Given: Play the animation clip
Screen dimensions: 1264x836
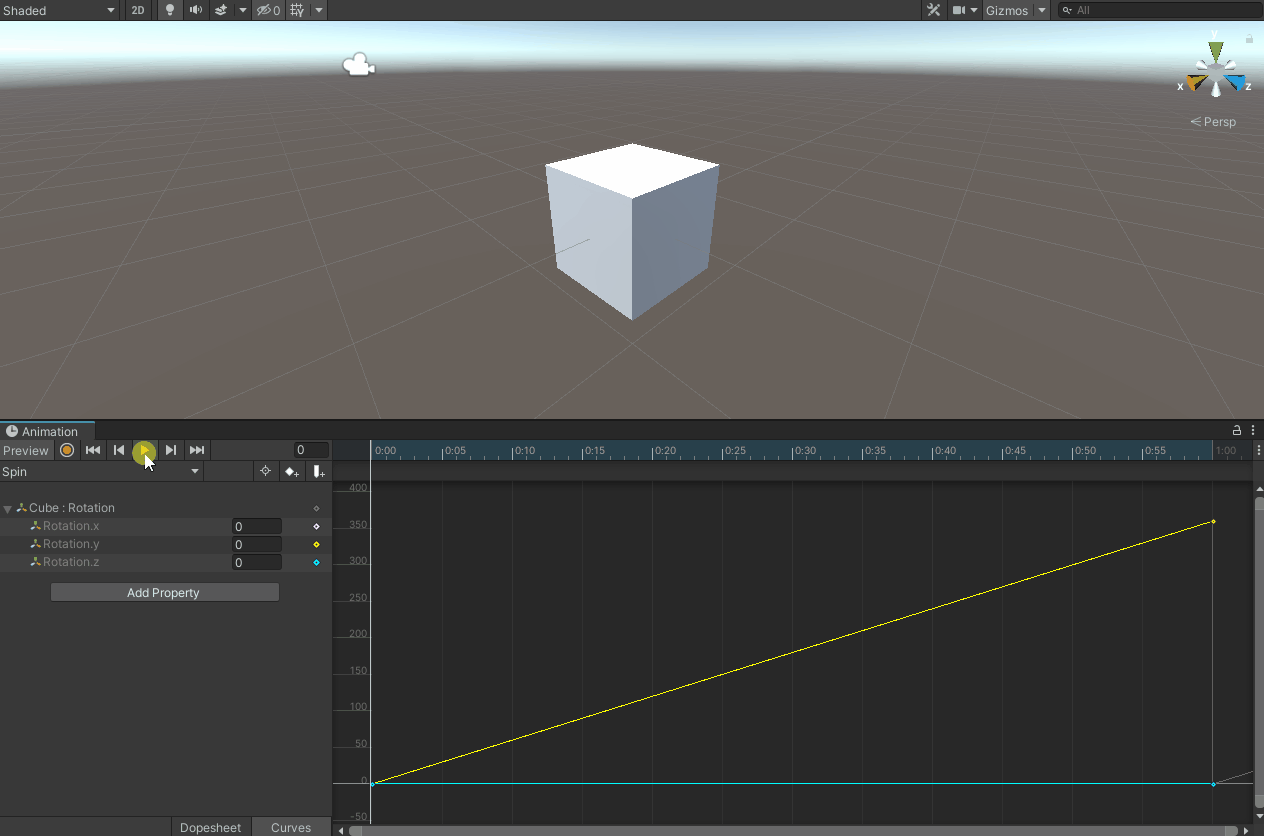Looking at the screenshot, I should coord(145,451).
